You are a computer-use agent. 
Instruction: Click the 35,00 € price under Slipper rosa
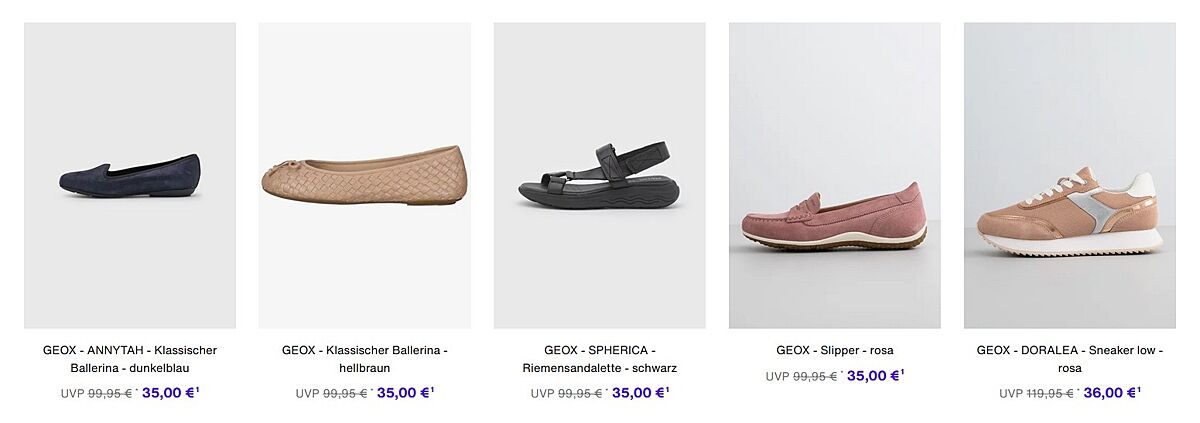(x=874, y=376)
